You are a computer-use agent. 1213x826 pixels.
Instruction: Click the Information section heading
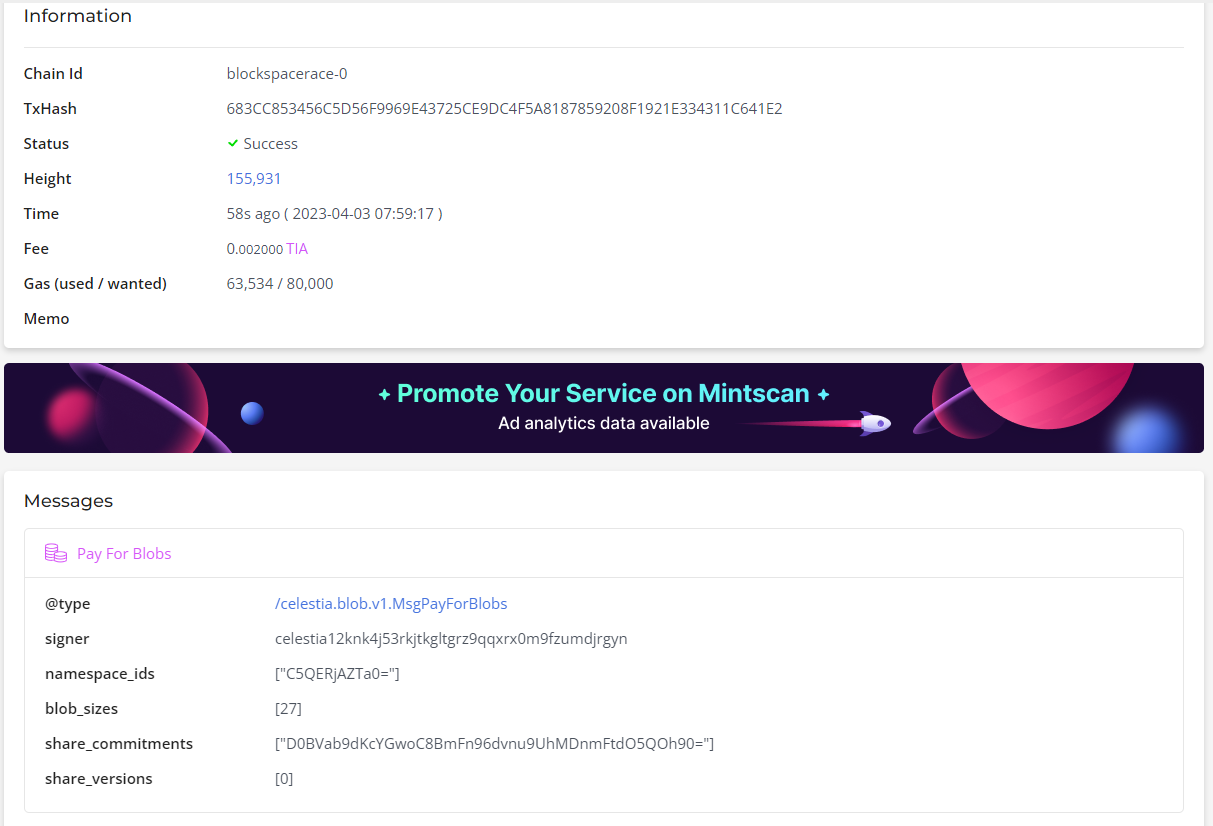[77, 16]
